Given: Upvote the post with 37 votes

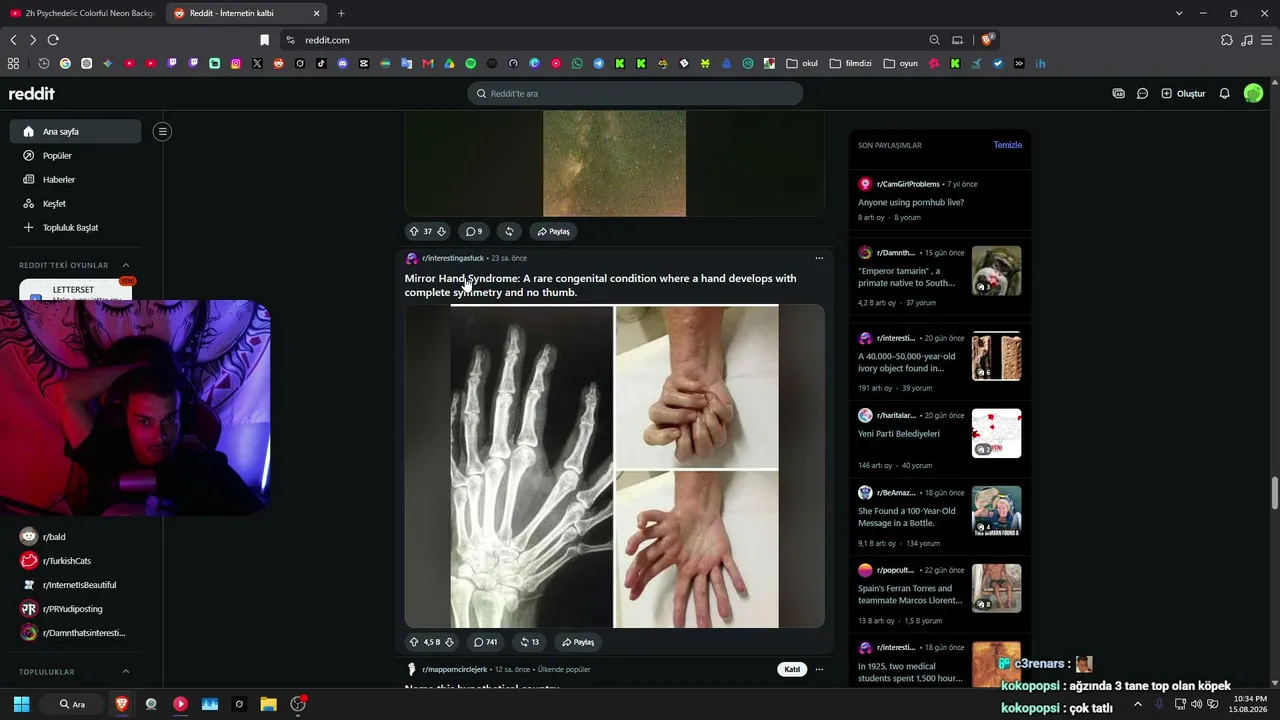Looking at the screenshot, I should point(414,231).
